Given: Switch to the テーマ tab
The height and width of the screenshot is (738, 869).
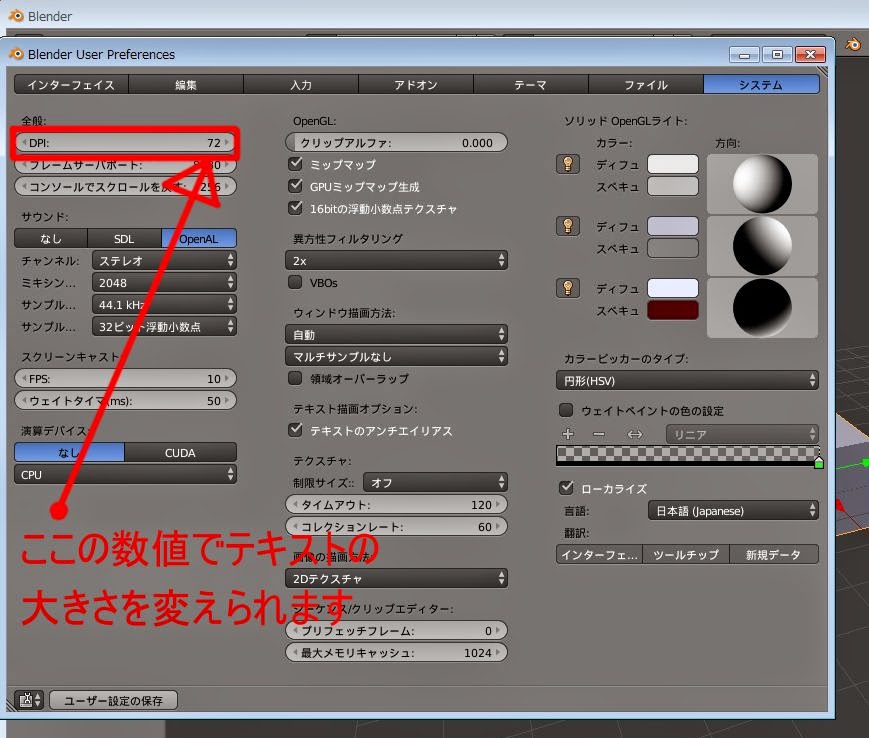Looking at the screenshot, I should 531,85.
